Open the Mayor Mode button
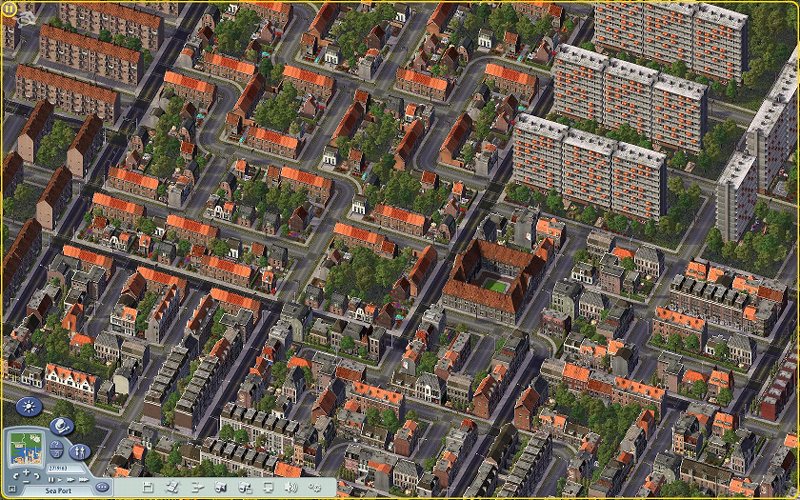The height and width of the screenshot is (500, 800). 62,427
